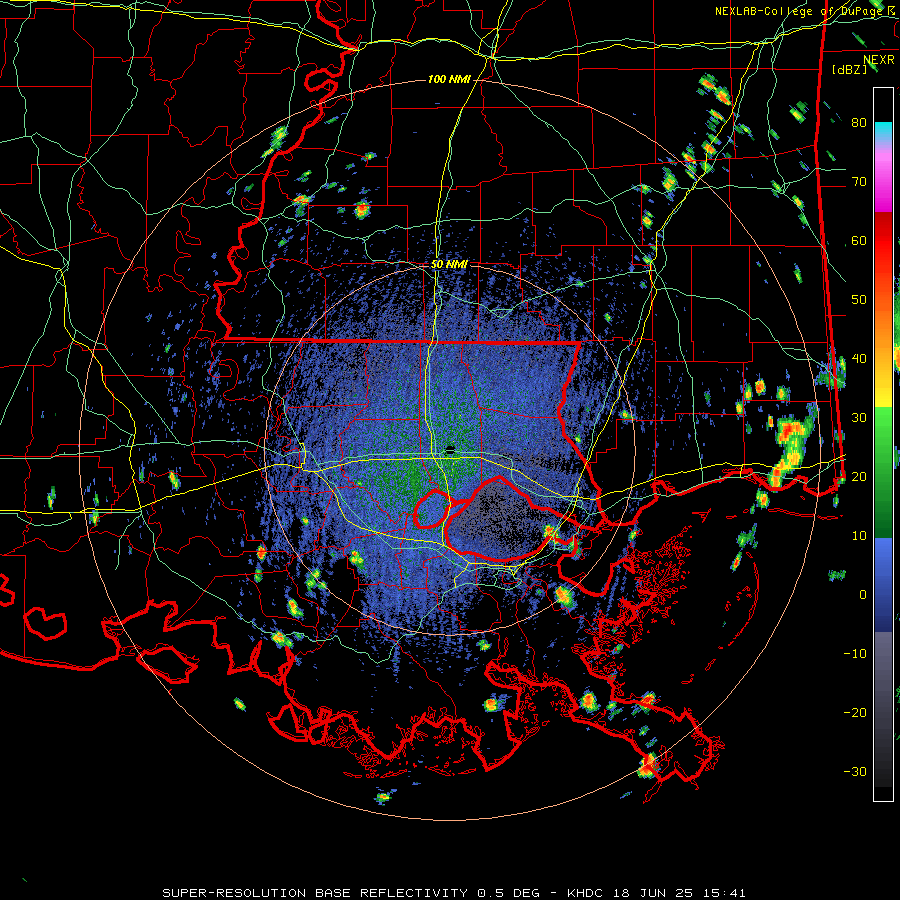Click the -20 value on the dBZ scale
The width and height of the screenshot is (900, 900).
point(855,713)
